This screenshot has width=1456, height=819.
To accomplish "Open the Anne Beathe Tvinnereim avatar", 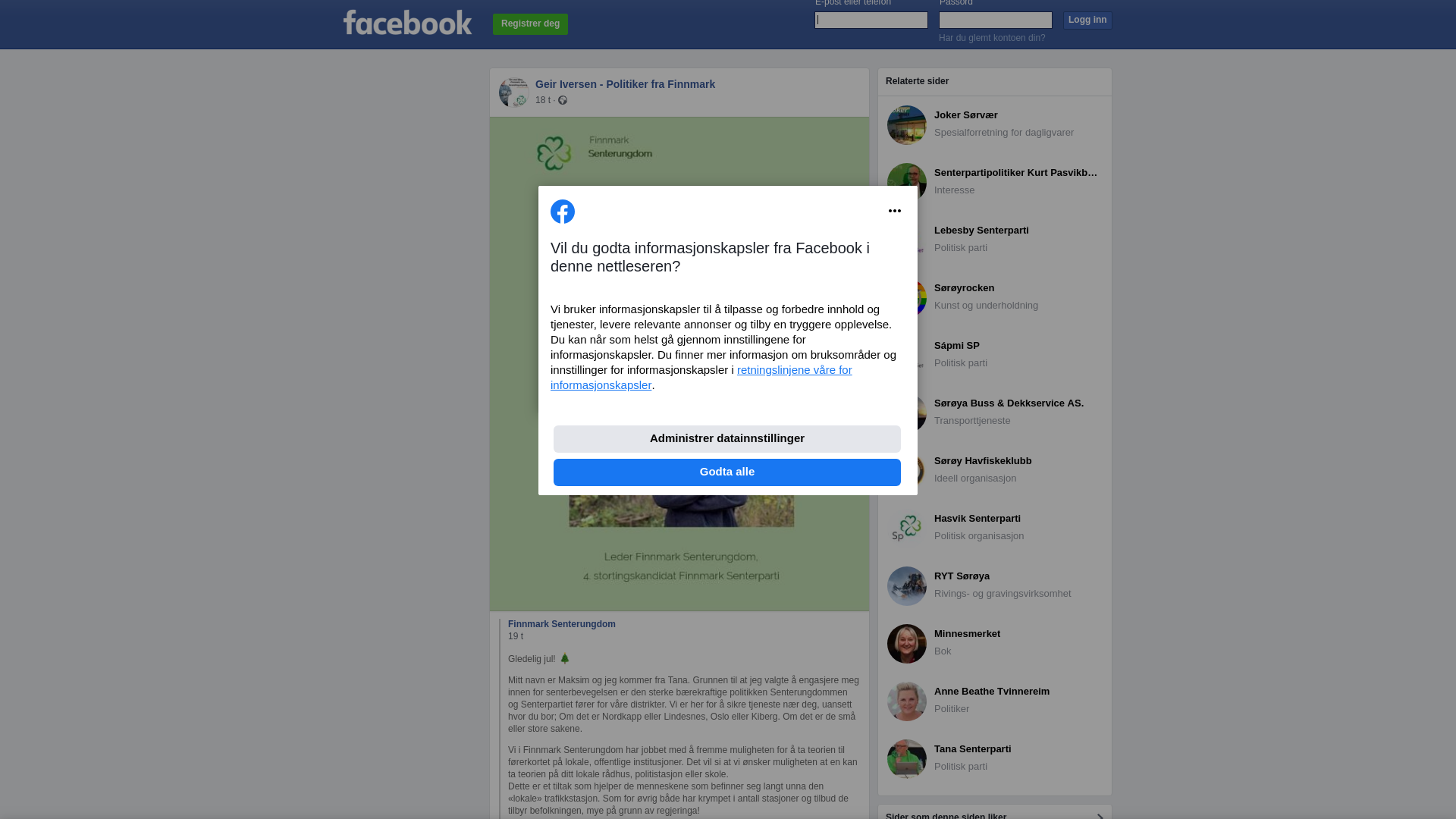I will (907, 701).
